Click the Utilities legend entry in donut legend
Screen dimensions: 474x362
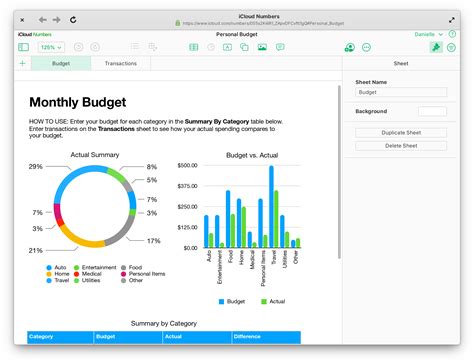pos(87,280)
